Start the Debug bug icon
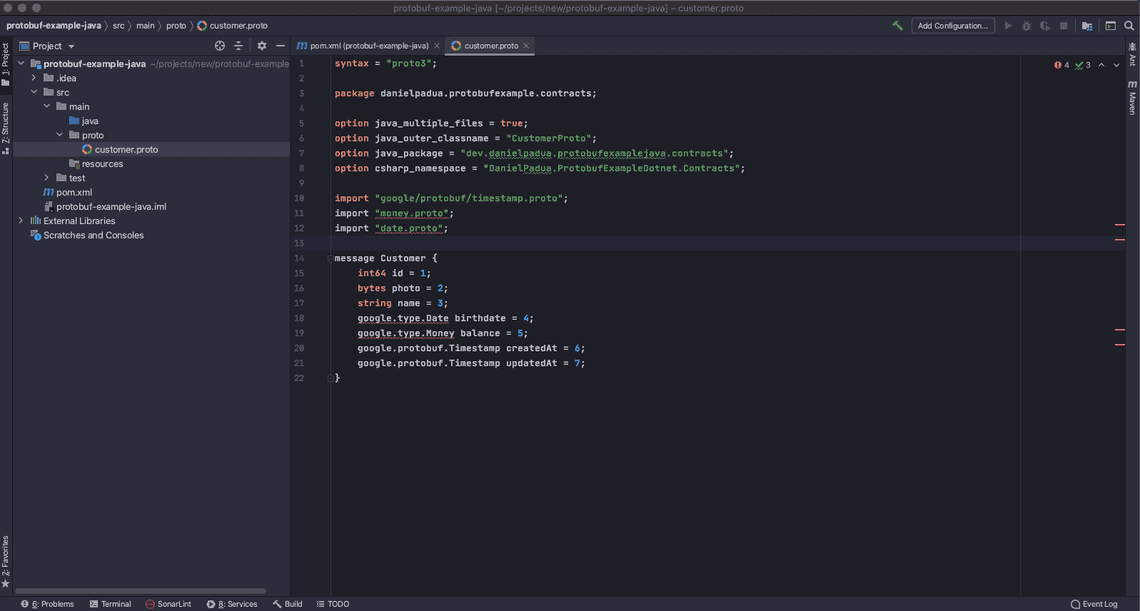Screen dimensions: 1140x611 tap(1026, 24)
